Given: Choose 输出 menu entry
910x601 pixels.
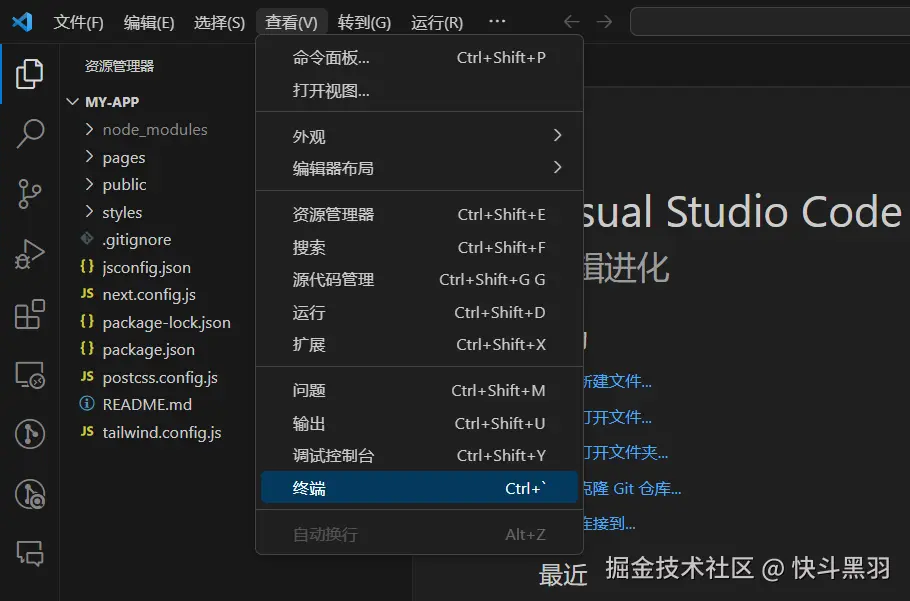Looking at the screenshot, I should pyautogui.click(x=419, y=423).
